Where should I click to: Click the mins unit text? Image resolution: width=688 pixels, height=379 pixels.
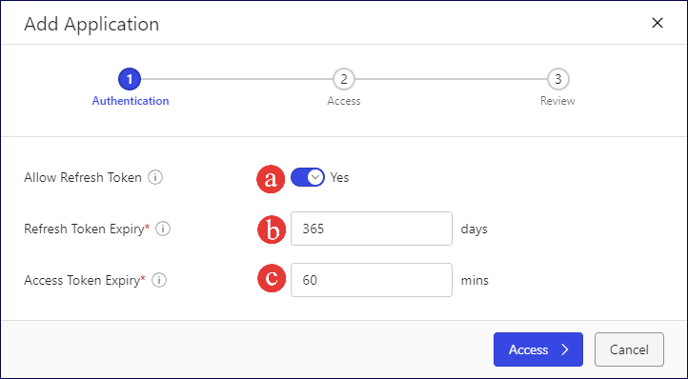pos(475,280)
